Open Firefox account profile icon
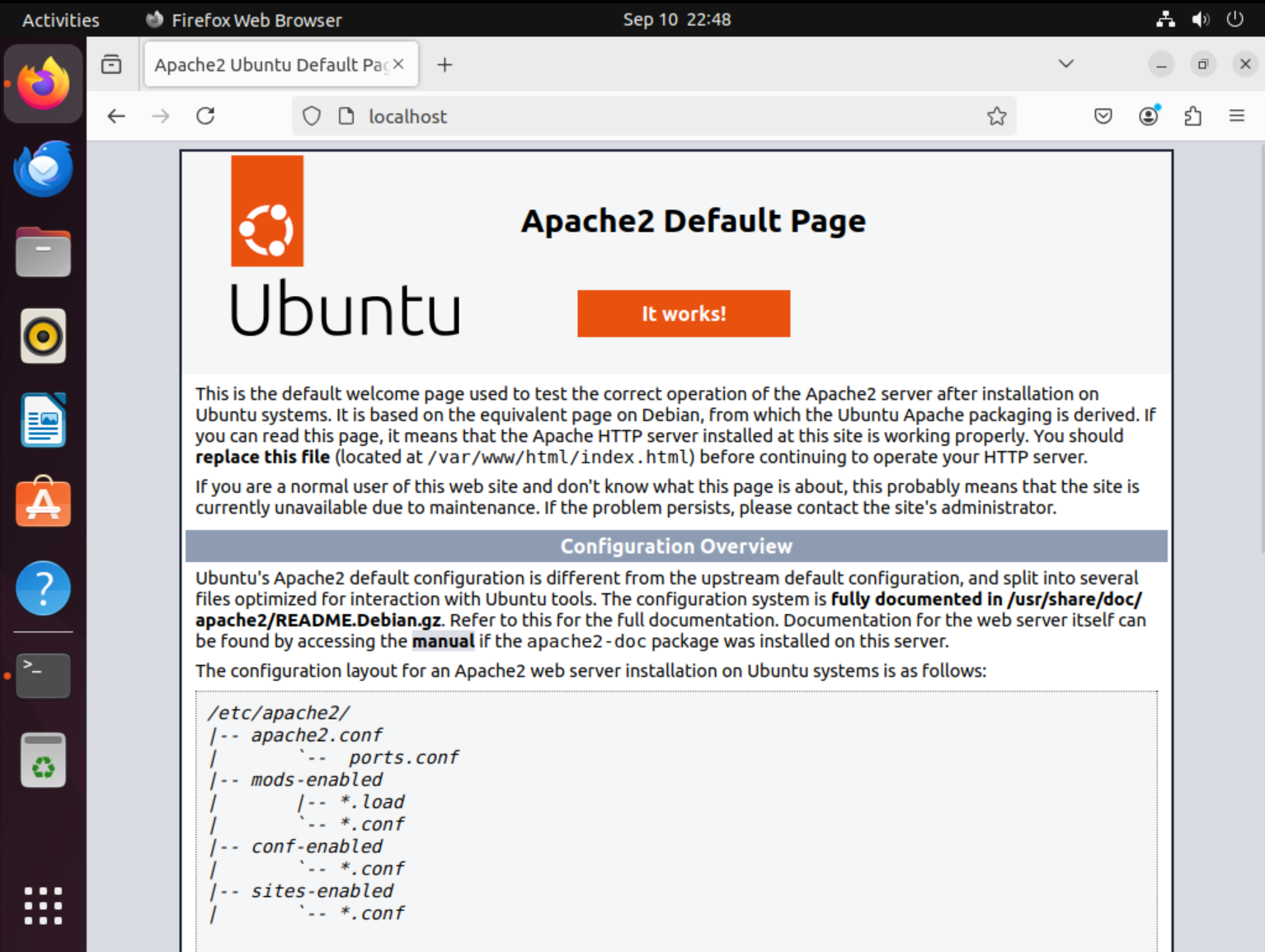1265x952 pixels. pos(1148,116)
